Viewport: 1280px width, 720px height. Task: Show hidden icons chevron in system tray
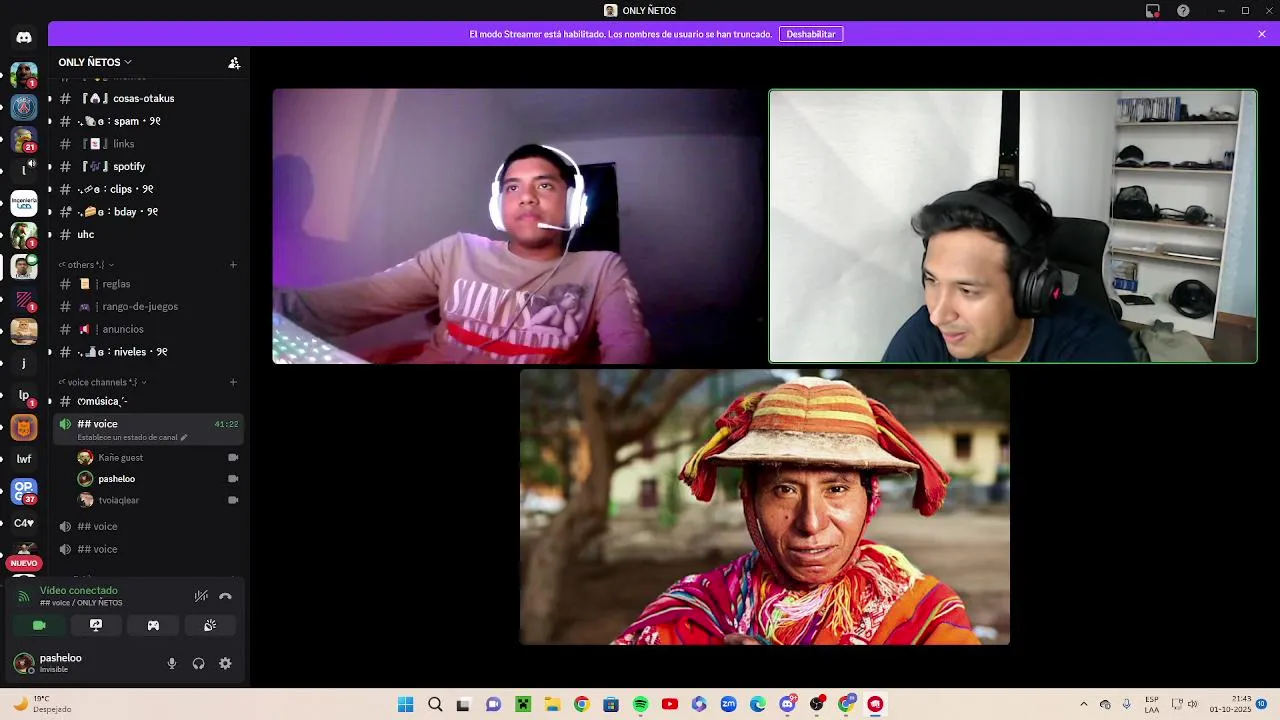pos(1083,704)
